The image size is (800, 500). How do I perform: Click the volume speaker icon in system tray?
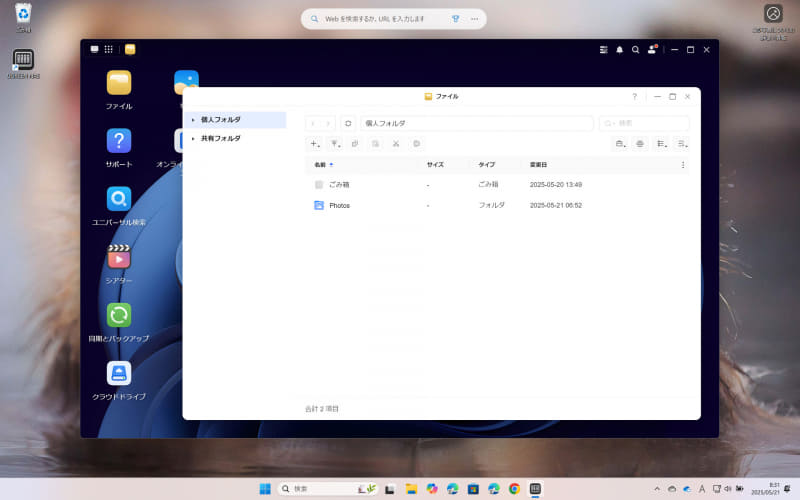coord(728,489)
